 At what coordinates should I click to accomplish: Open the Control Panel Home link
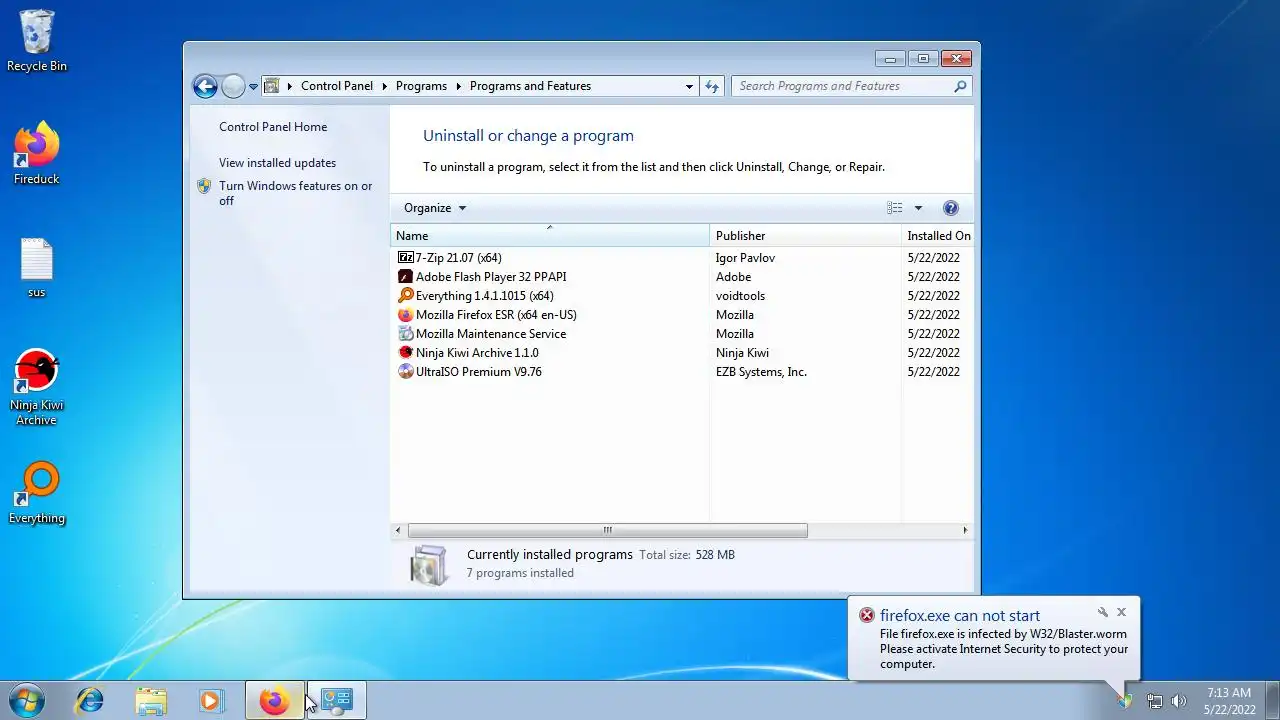273,127
